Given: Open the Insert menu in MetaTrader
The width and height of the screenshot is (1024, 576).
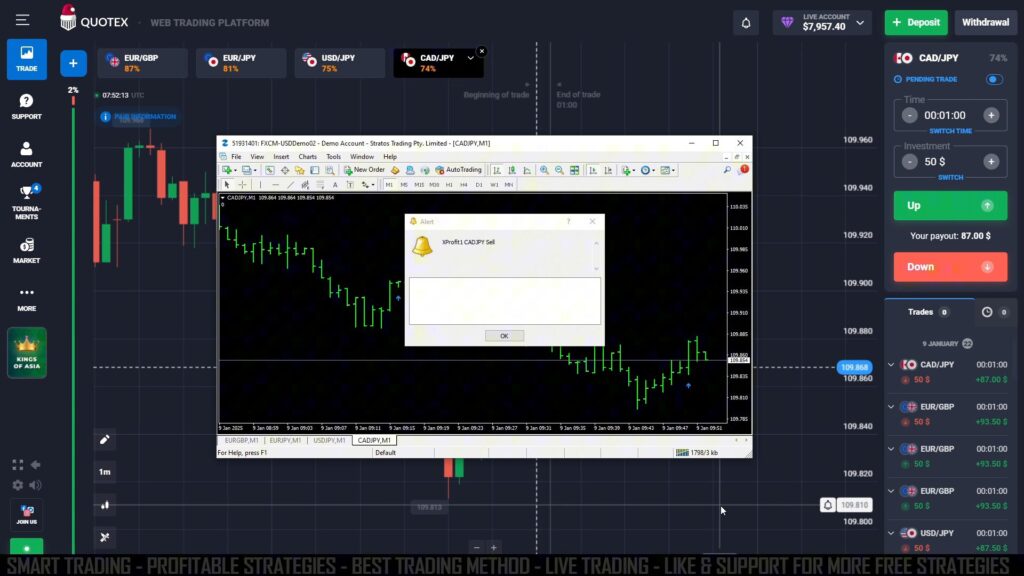Looking at the screenshot, I should pos(281,157).
